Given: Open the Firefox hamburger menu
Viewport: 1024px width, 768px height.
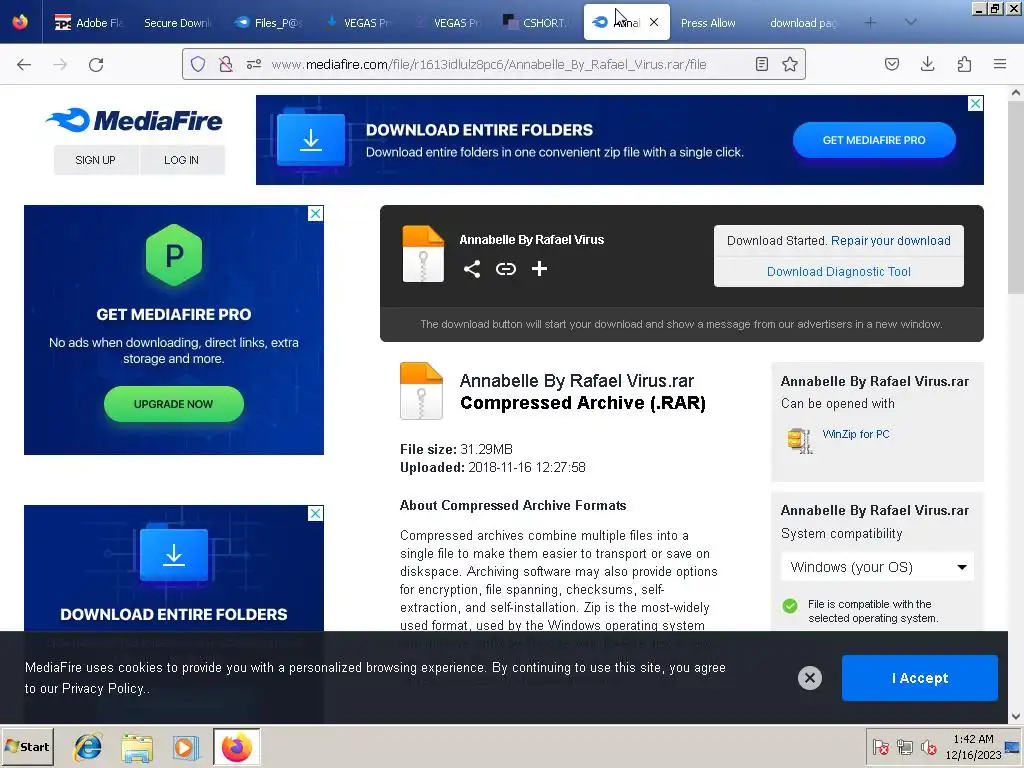Looking at the screenshot, I should 1000,64.
